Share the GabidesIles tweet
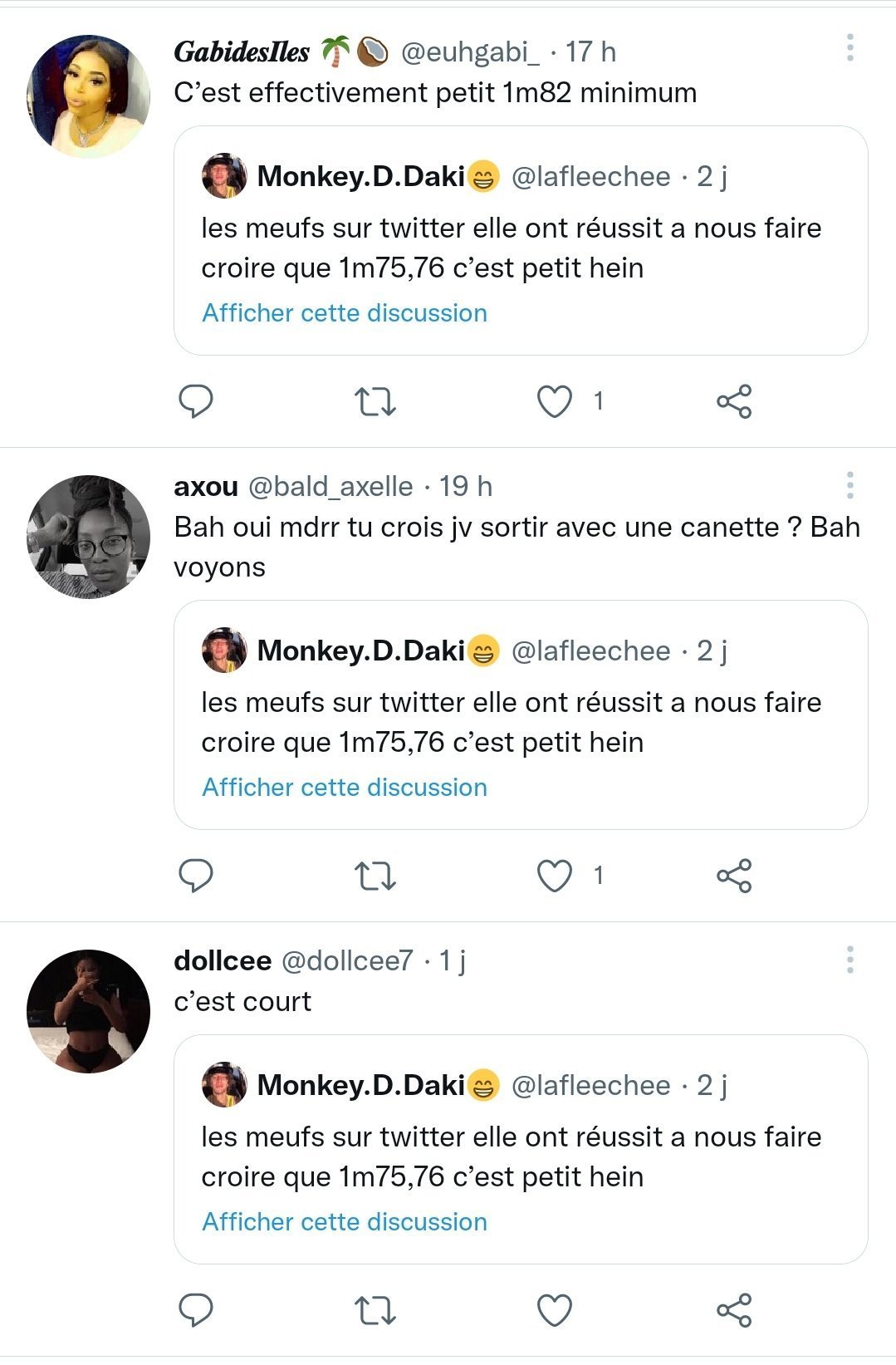The width and height of the screenshot is (896, 1365). [734, 401]
